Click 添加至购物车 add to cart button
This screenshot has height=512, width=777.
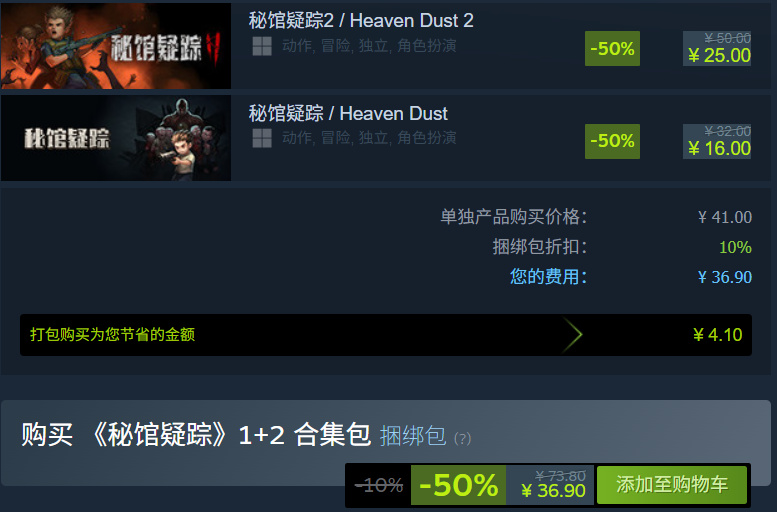pyautogui.click(x=672, y=485)
